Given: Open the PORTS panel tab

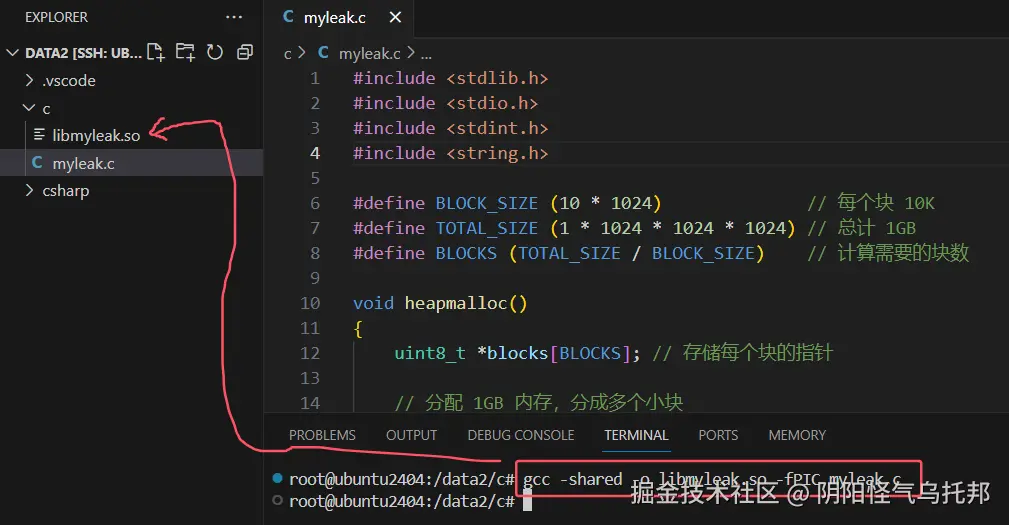Looking at the screenshot, I should [x=718, y=436].
